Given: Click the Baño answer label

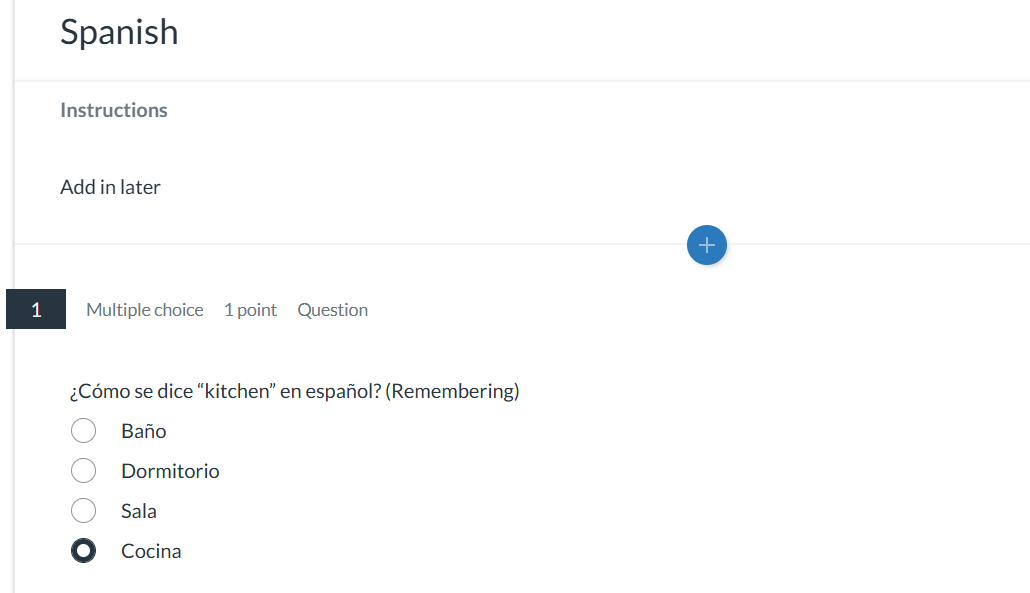Looking at the screenshot, I should (143, 431).
